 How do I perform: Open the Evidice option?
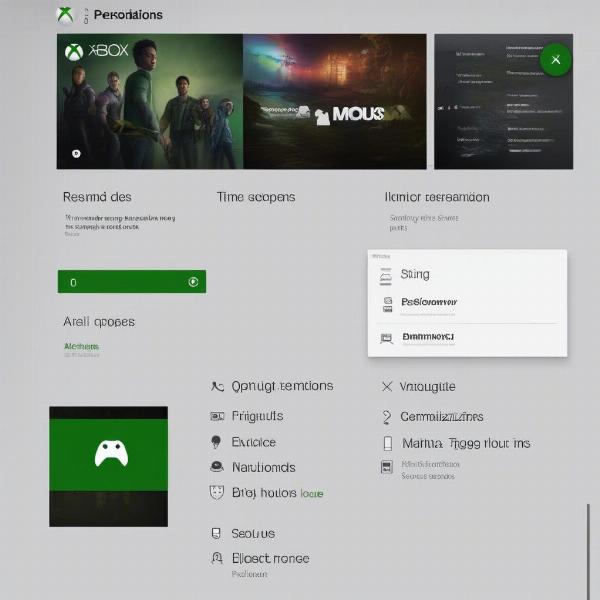[x=254, y=442]
